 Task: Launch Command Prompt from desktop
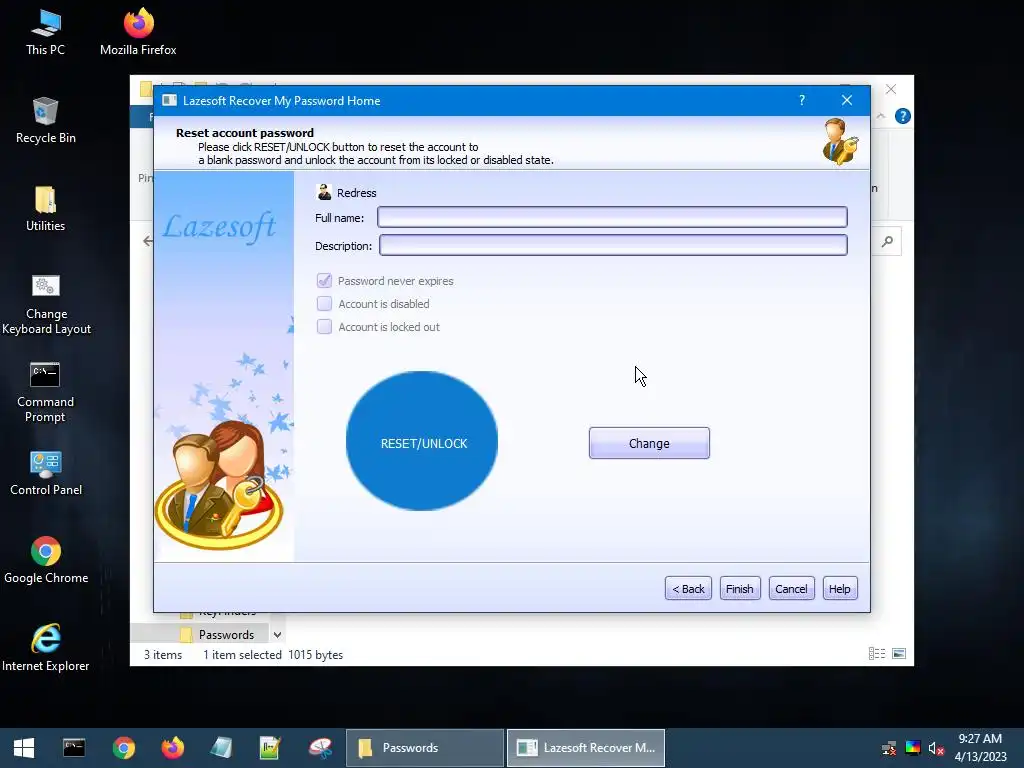tap(45, 392)
